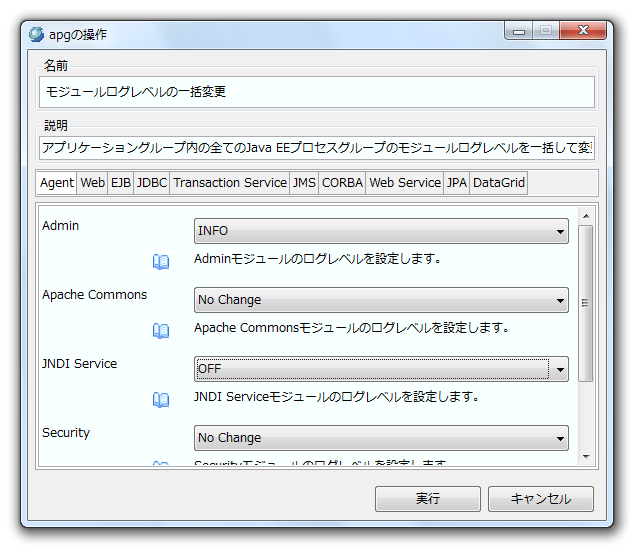634x548 pixels.
Task: Switch to the CORBA tab
Action: pyautogui.click(x=342, y=183)
